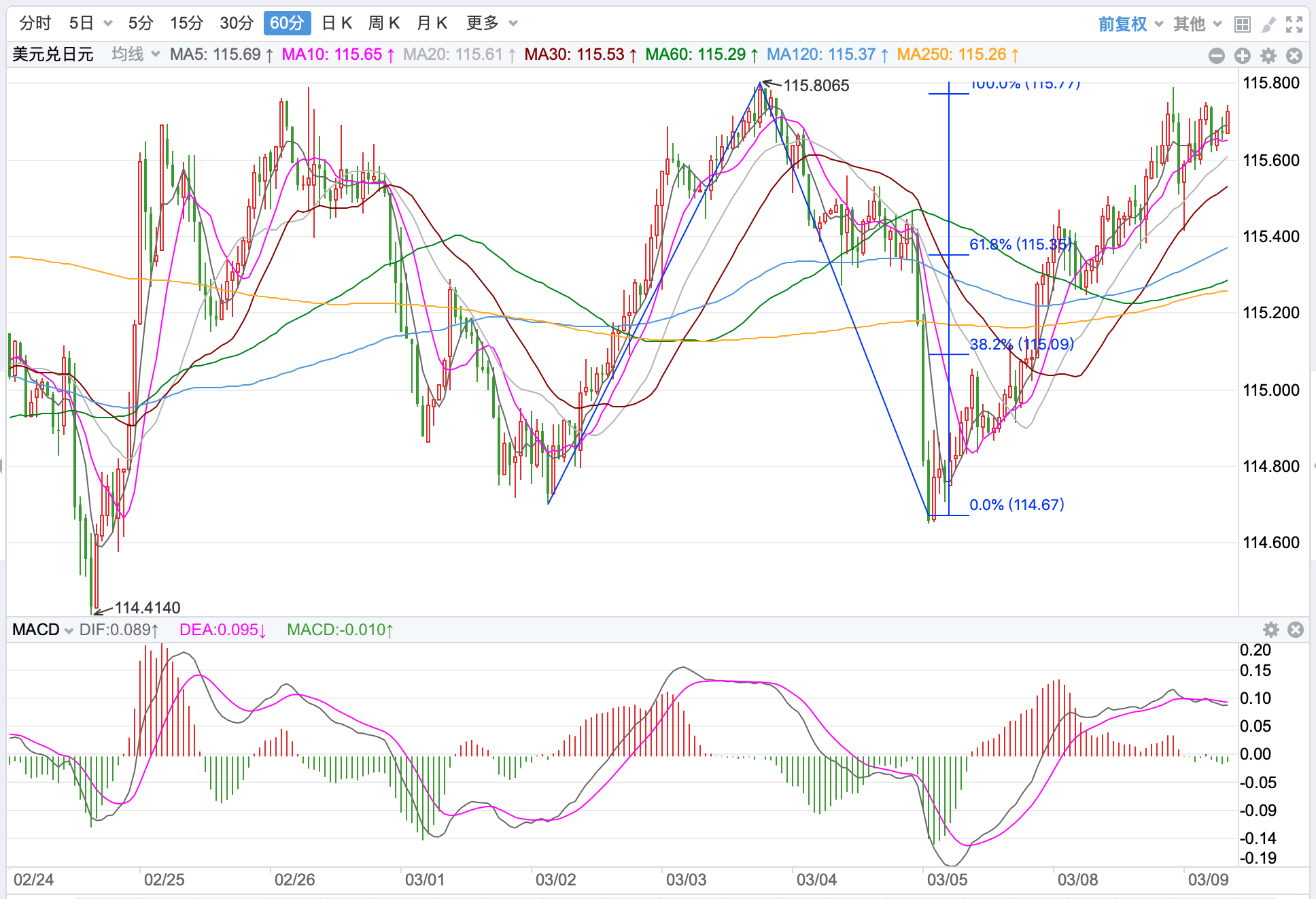Switch to the 日K tab

pyautogui.click(x=336, y=23)
